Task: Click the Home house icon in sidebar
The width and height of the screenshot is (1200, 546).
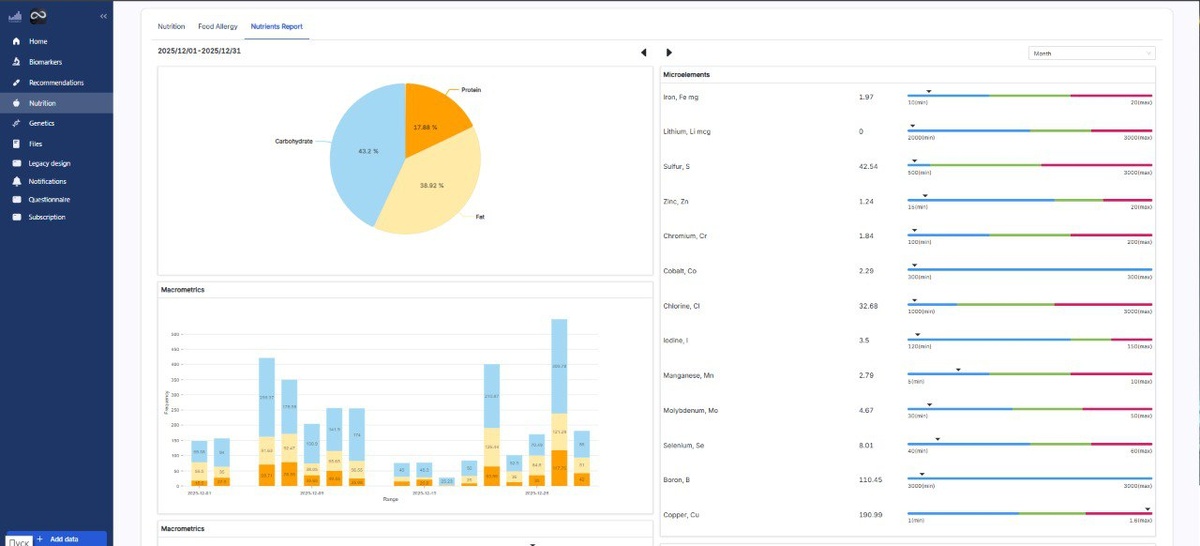Action: [x=16, y=41]
